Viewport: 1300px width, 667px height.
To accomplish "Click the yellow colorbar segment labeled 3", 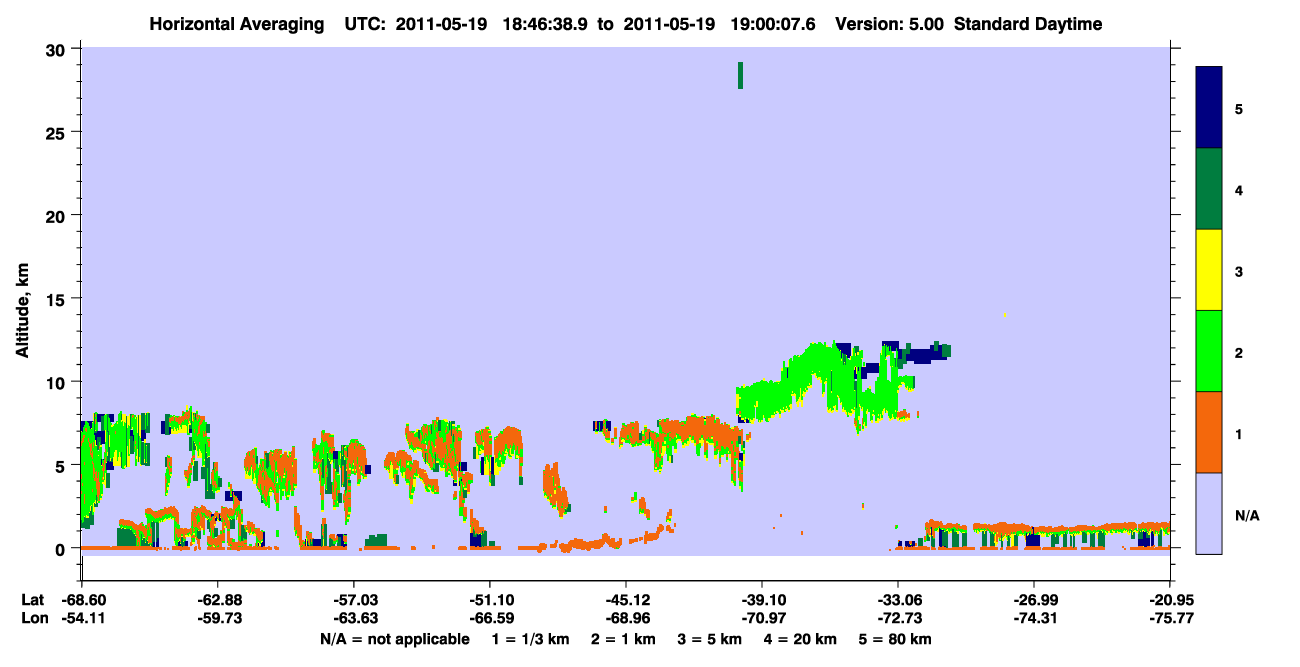I will pyautogui.click(x=1209, y=270).
